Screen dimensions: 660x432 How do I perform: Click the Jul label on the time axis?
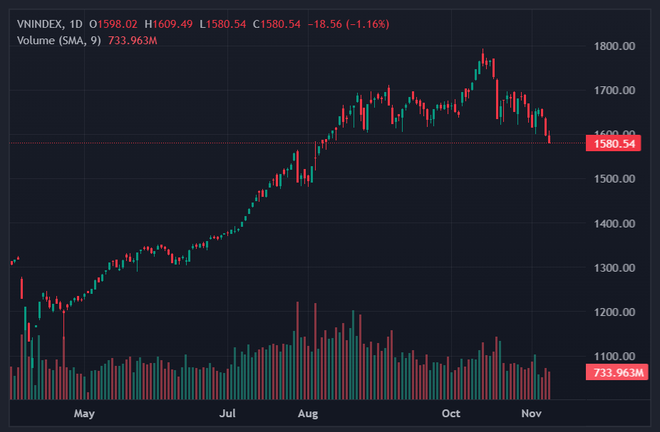[227, 412]
